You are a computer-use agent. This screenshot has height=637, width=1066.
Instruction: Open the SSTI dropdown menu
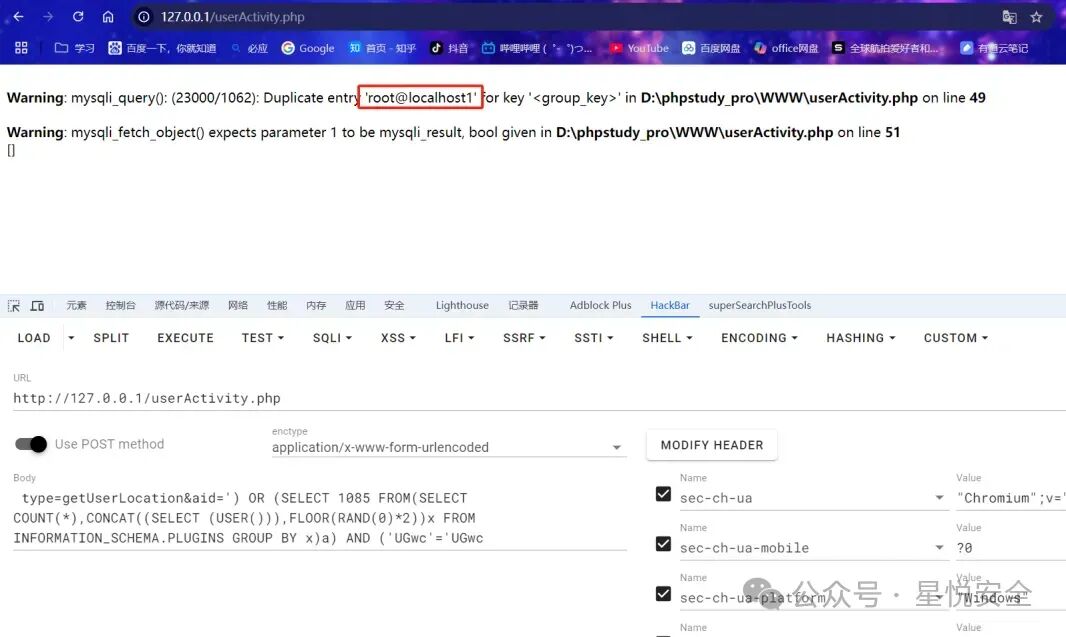coord(594,338)
